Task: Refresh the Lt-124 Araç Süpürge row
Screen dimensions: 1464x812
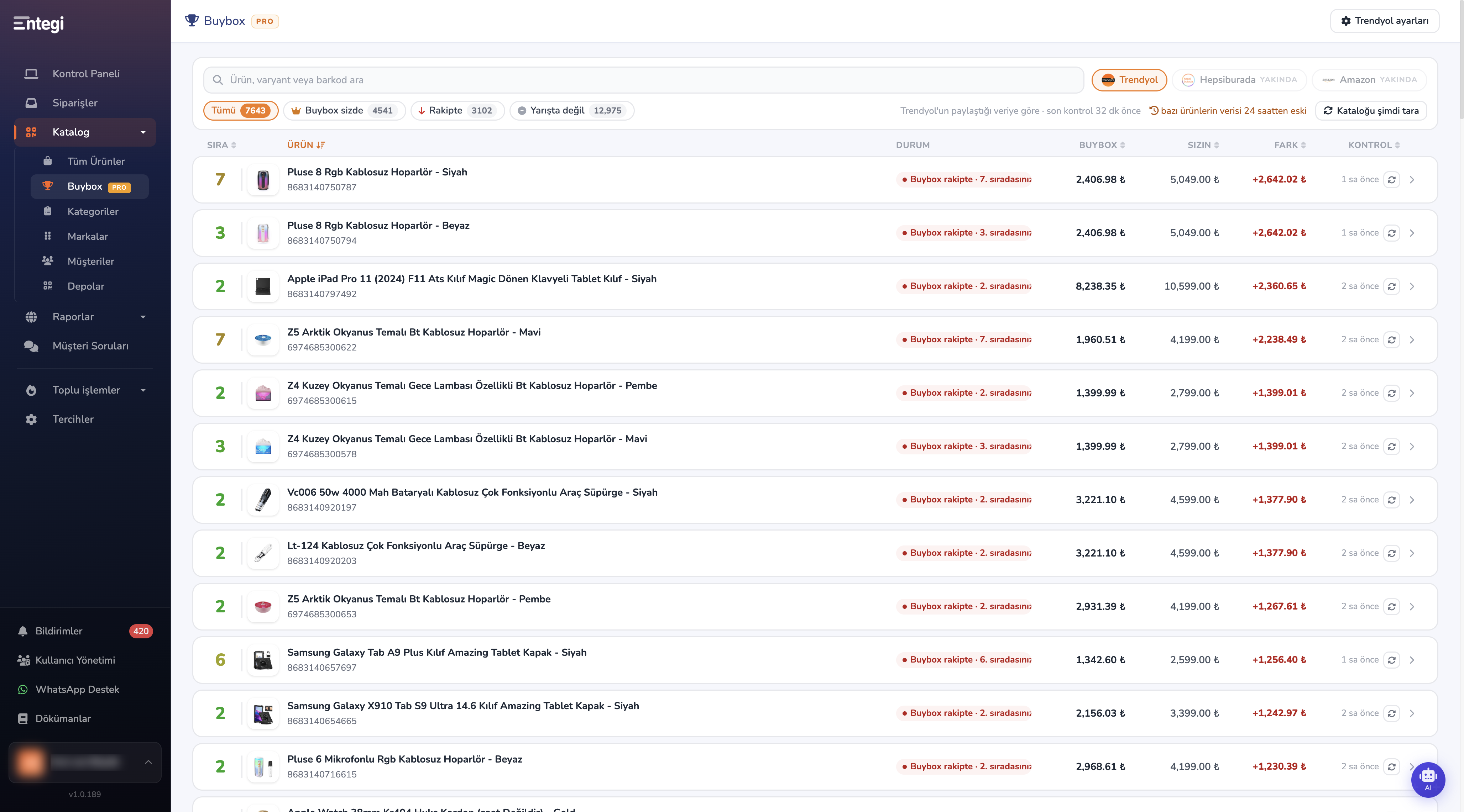Action: click(x=1392, y=553)
